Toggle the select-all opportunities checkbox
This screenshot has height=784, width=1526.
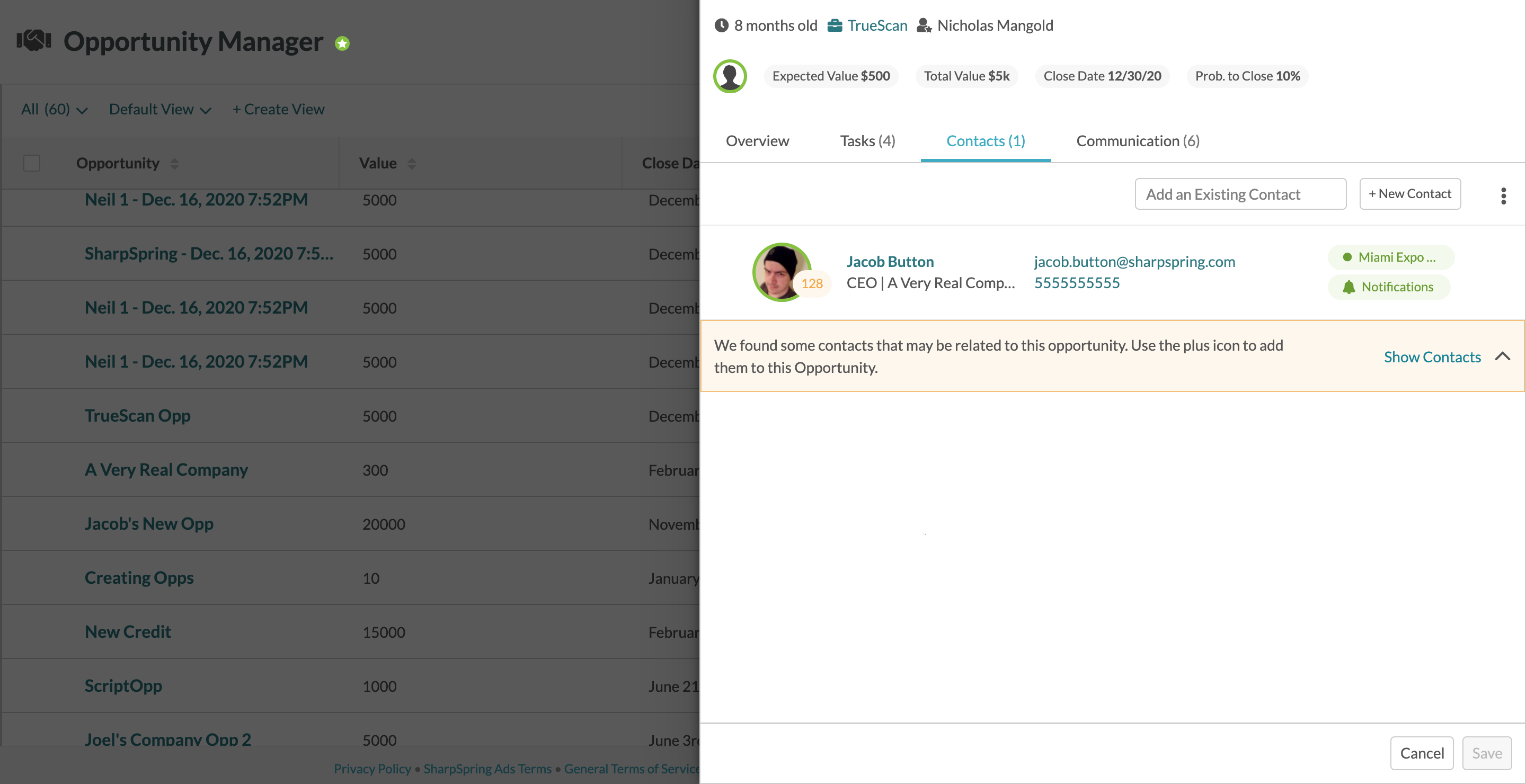click(x=32, y=163)
